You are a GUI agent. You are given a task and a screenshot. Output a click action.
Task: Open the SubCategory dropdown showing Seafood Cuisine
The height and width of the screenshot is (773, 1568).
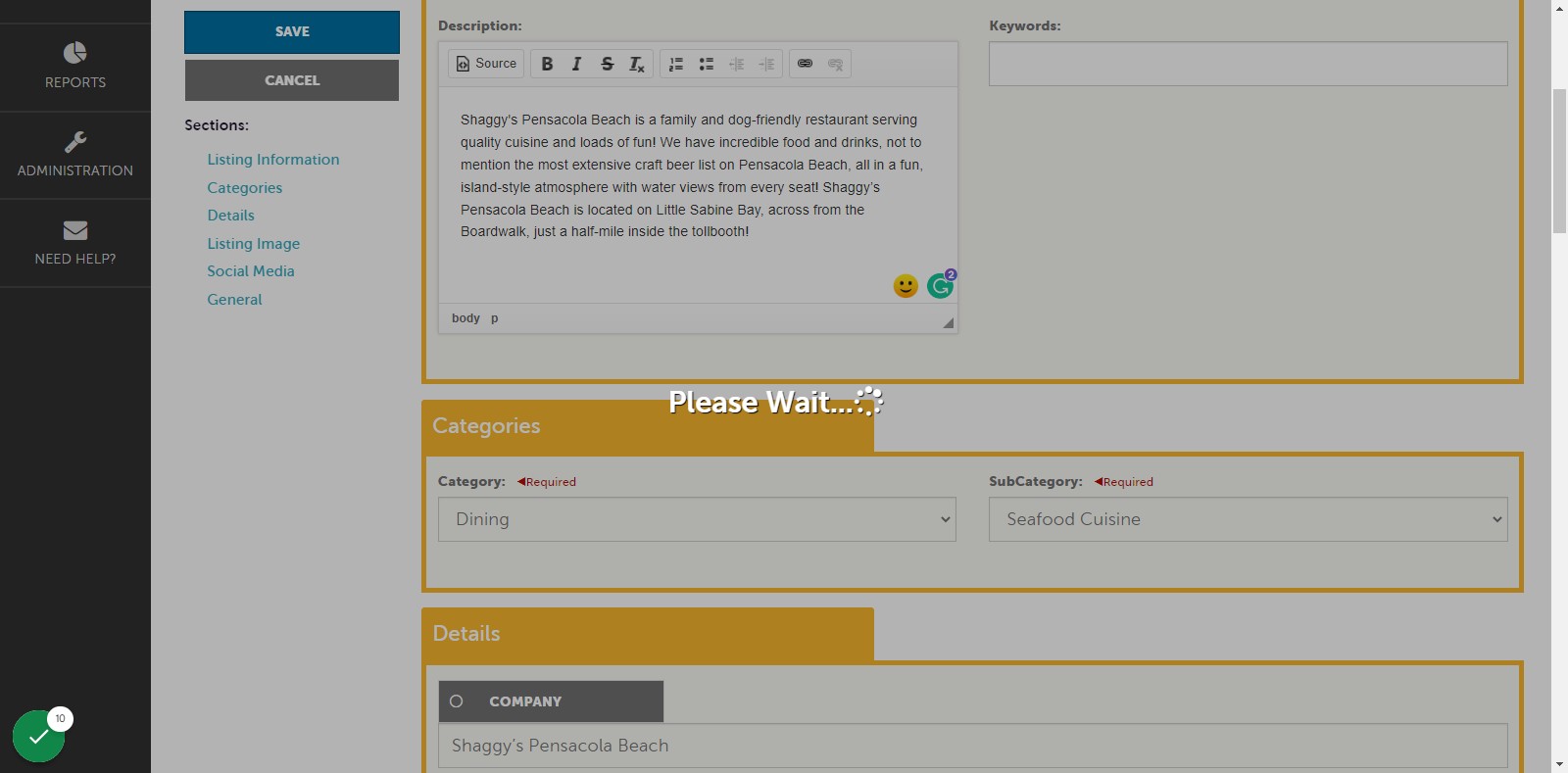[x=1248, y=519]
